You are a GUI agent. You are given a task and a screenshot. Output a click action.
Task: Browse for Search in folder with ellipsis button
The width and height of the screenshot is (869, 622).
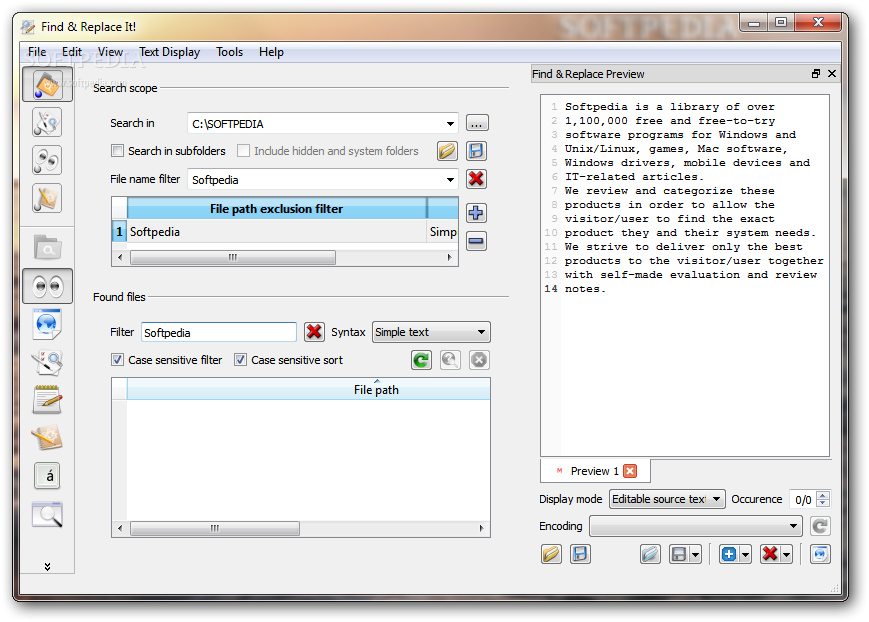coord(477,123)
